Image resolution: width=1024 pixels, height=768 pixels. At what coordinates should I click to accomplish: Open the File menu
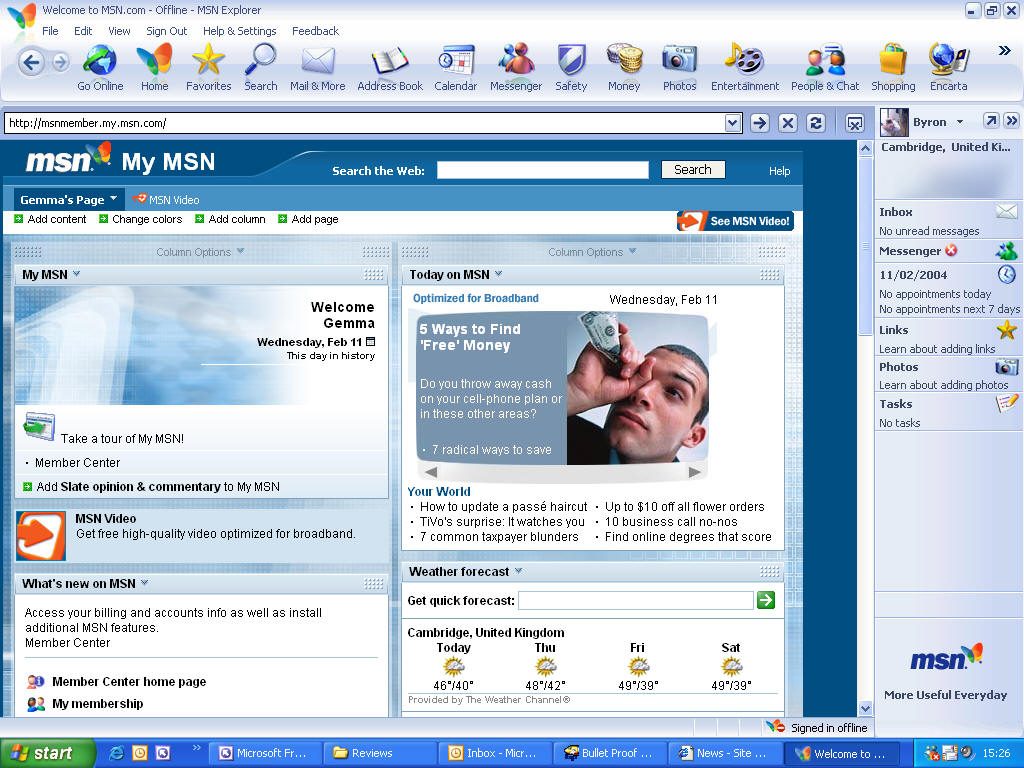[x=50, y=31]
